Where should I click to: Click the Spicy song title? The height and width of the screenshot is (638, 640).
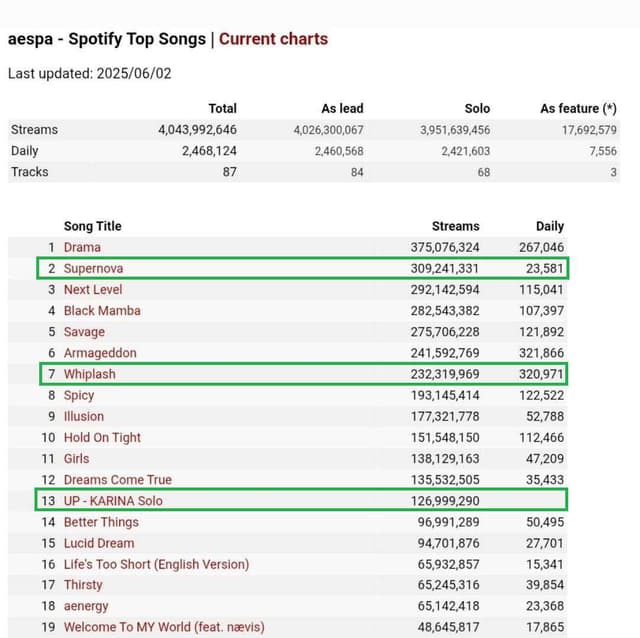[79, 395]
